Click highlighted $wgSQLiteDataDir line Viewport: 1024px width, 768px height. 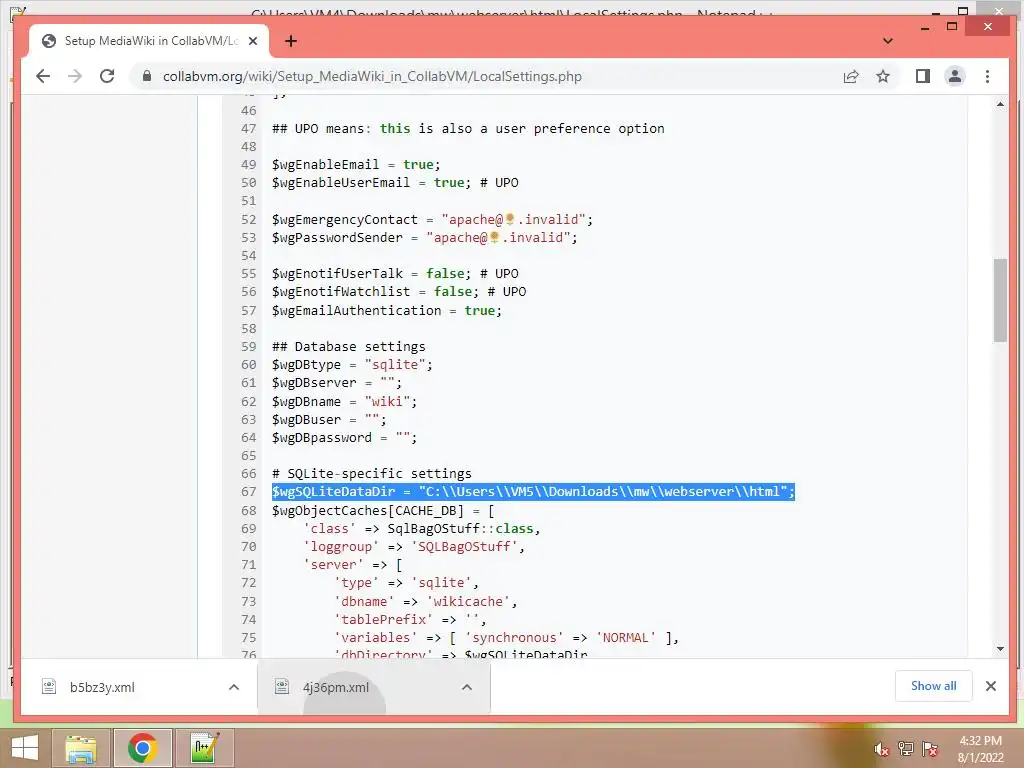click(x=533, y=492)
